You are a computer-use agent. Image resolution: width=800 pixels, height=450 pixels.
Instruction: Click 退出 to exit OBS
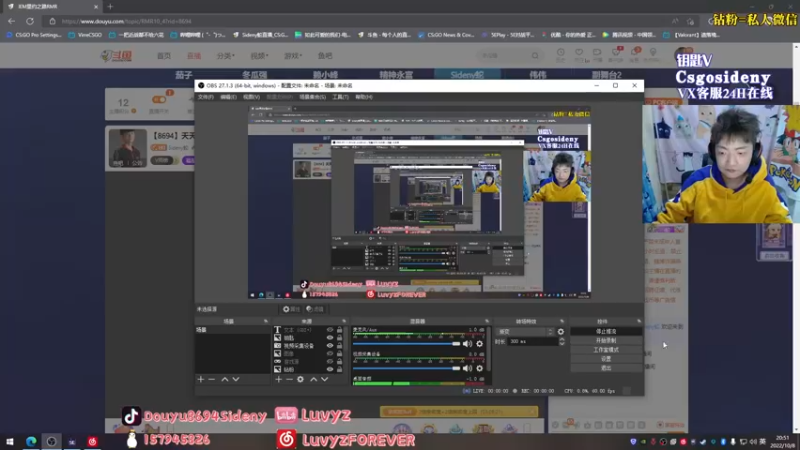(x=606, y=368)
